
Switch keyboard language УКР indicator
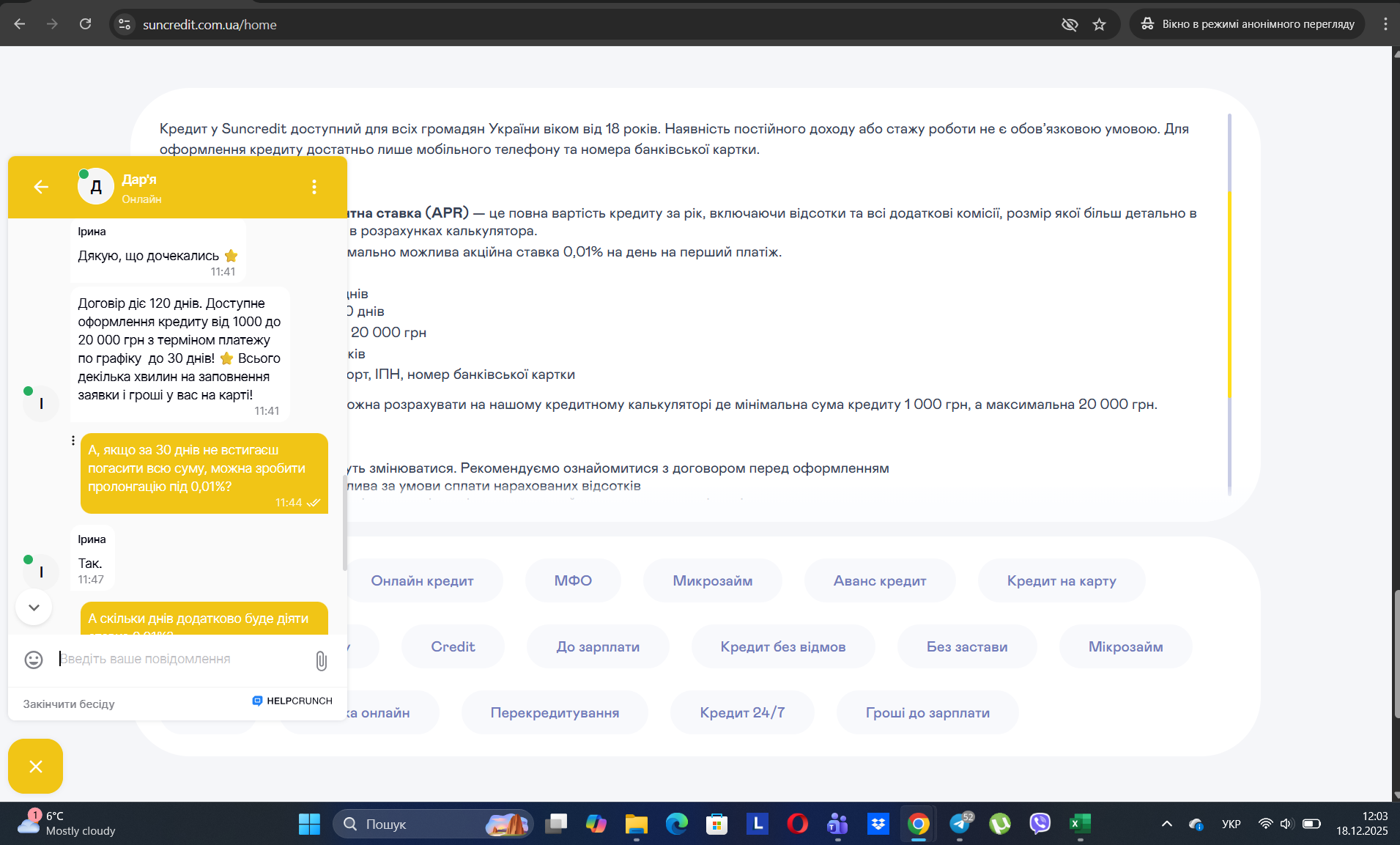pyautogui.click(x=1232, y=824)
